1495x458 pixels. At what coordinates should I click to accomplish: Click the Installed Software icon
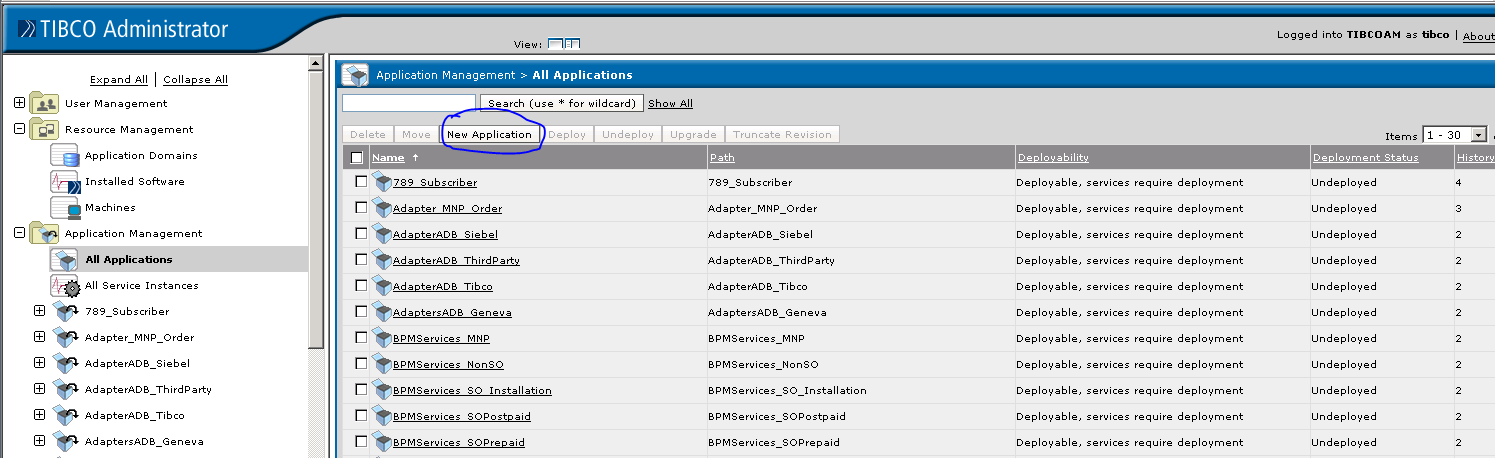pyautogui.click(x=64, y=182)
